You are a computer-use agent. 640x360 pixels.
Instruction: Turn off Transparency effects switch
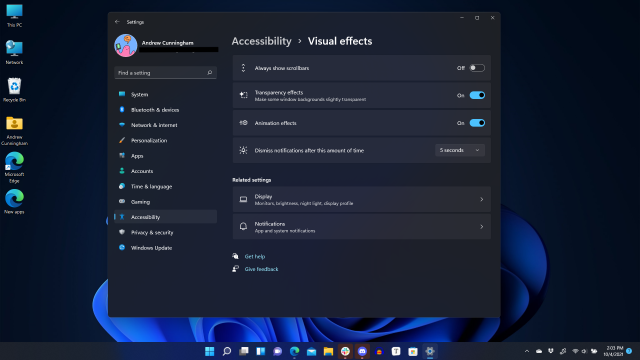(x=477, y=95)
